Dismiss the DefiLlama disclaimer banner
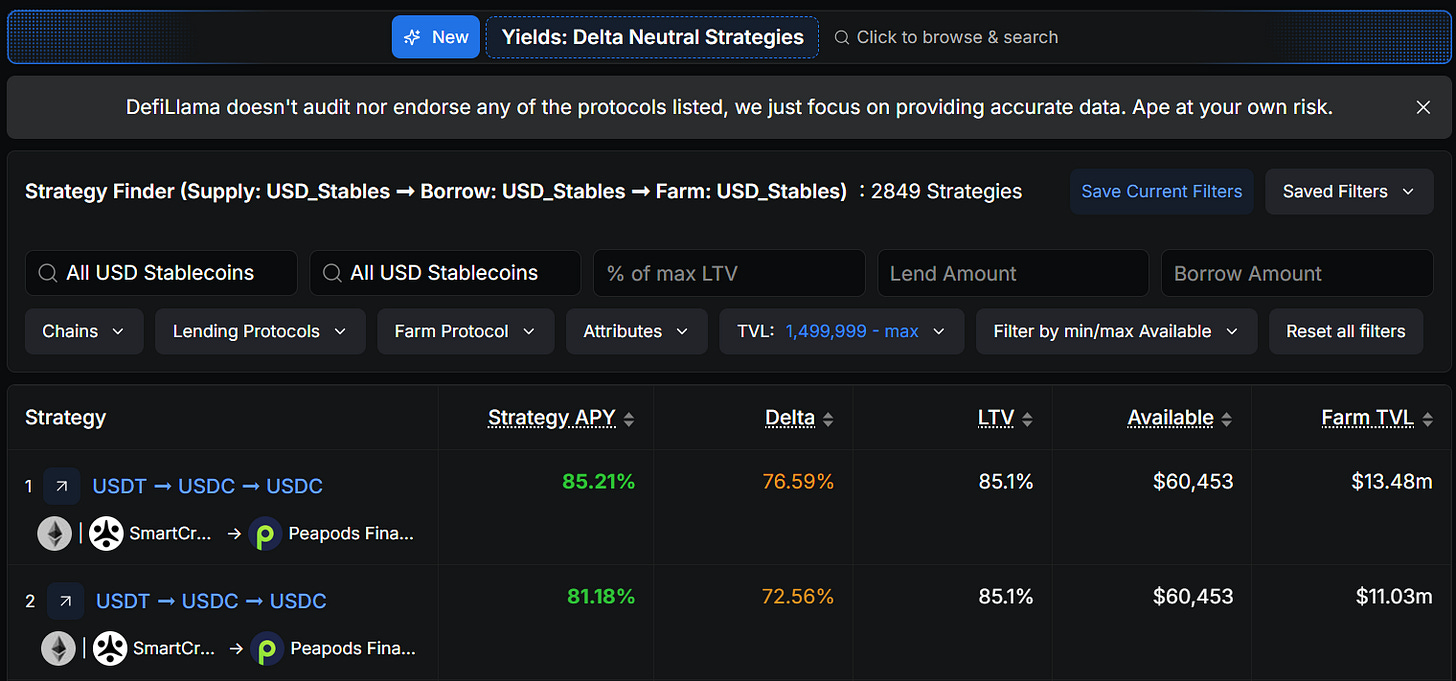This screenshot has width=1456, height=681. coord(1423,107)
